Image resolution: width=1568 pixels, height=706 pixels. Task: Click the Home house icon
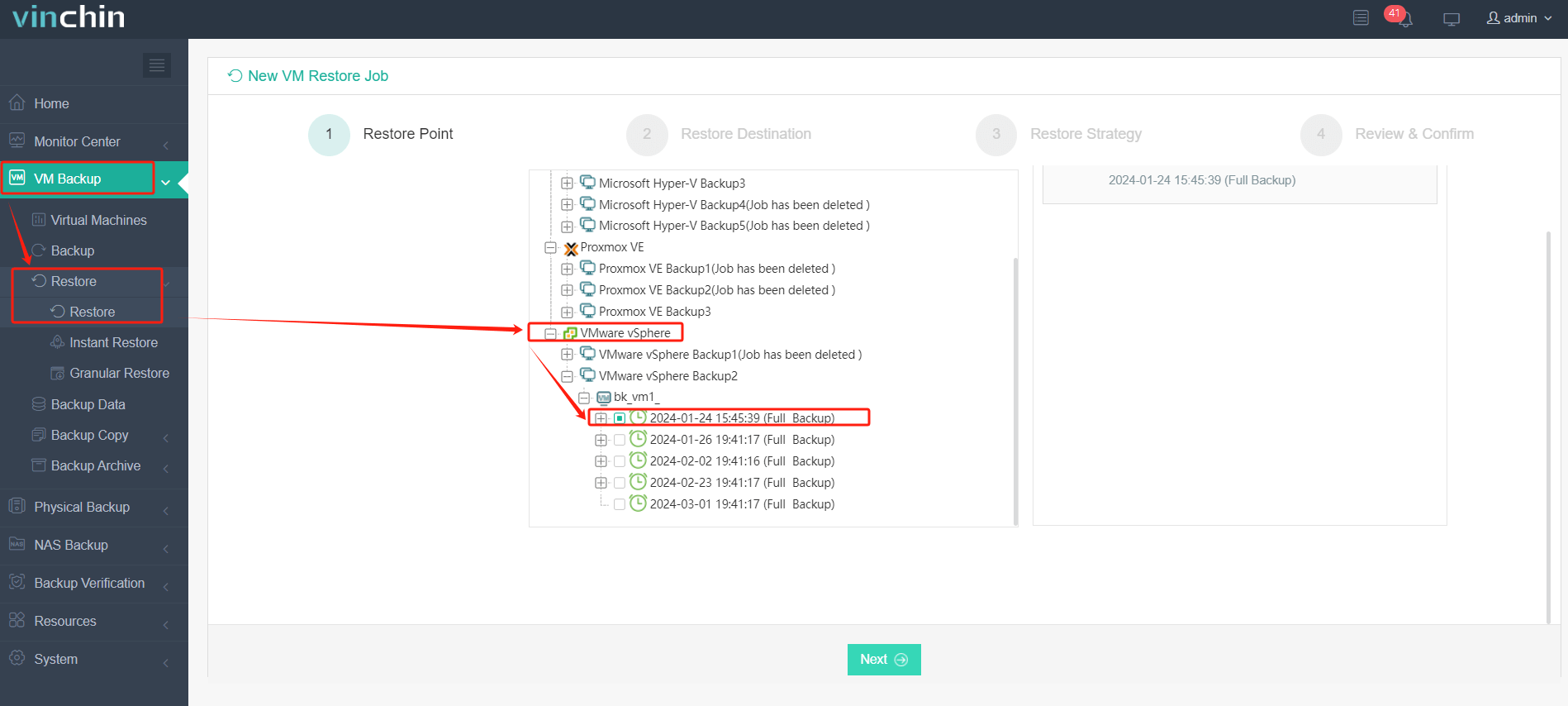[17, 103]
